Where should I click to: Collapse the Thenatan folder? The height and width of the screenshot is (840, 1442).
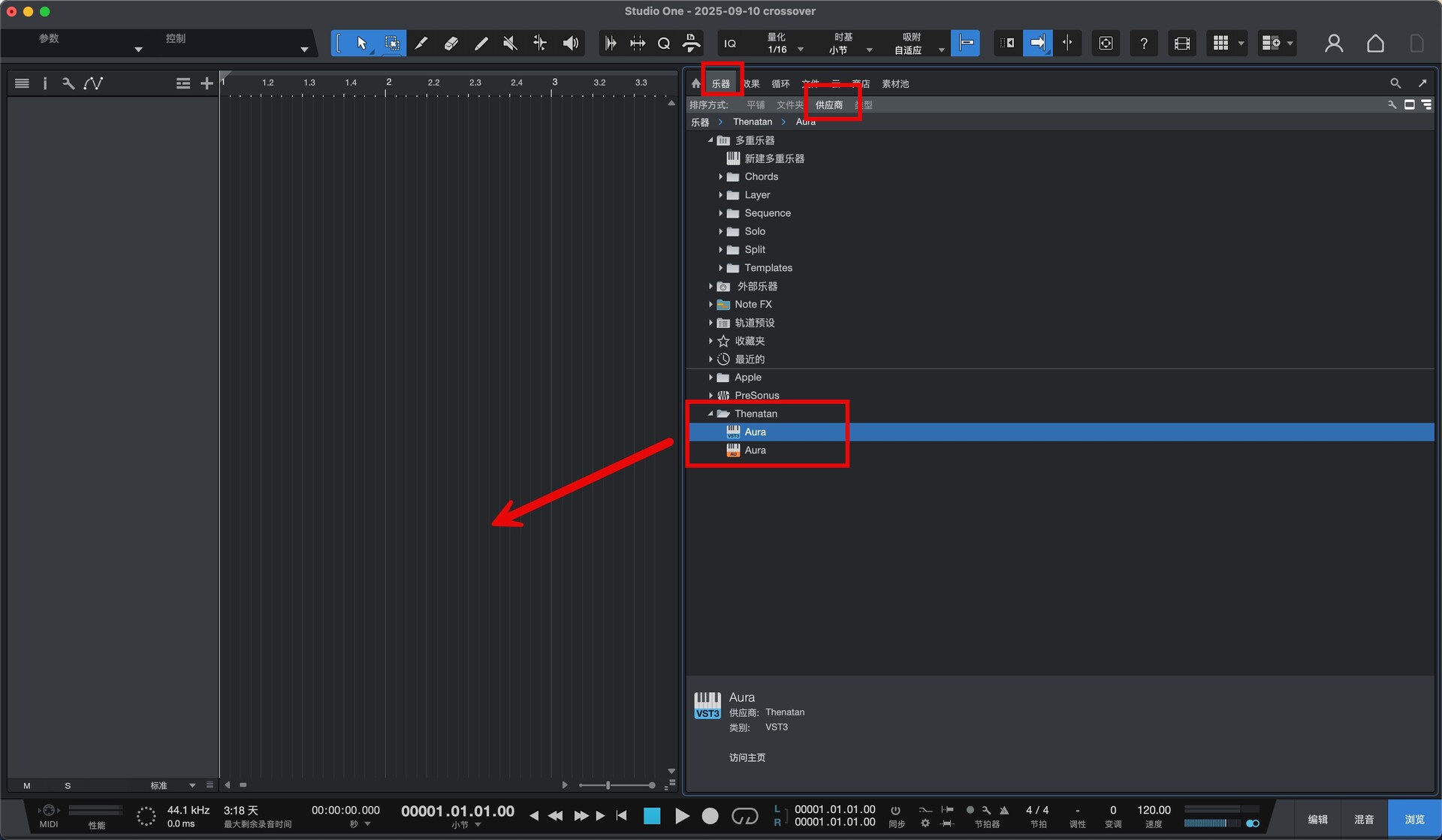pos(710,414)
